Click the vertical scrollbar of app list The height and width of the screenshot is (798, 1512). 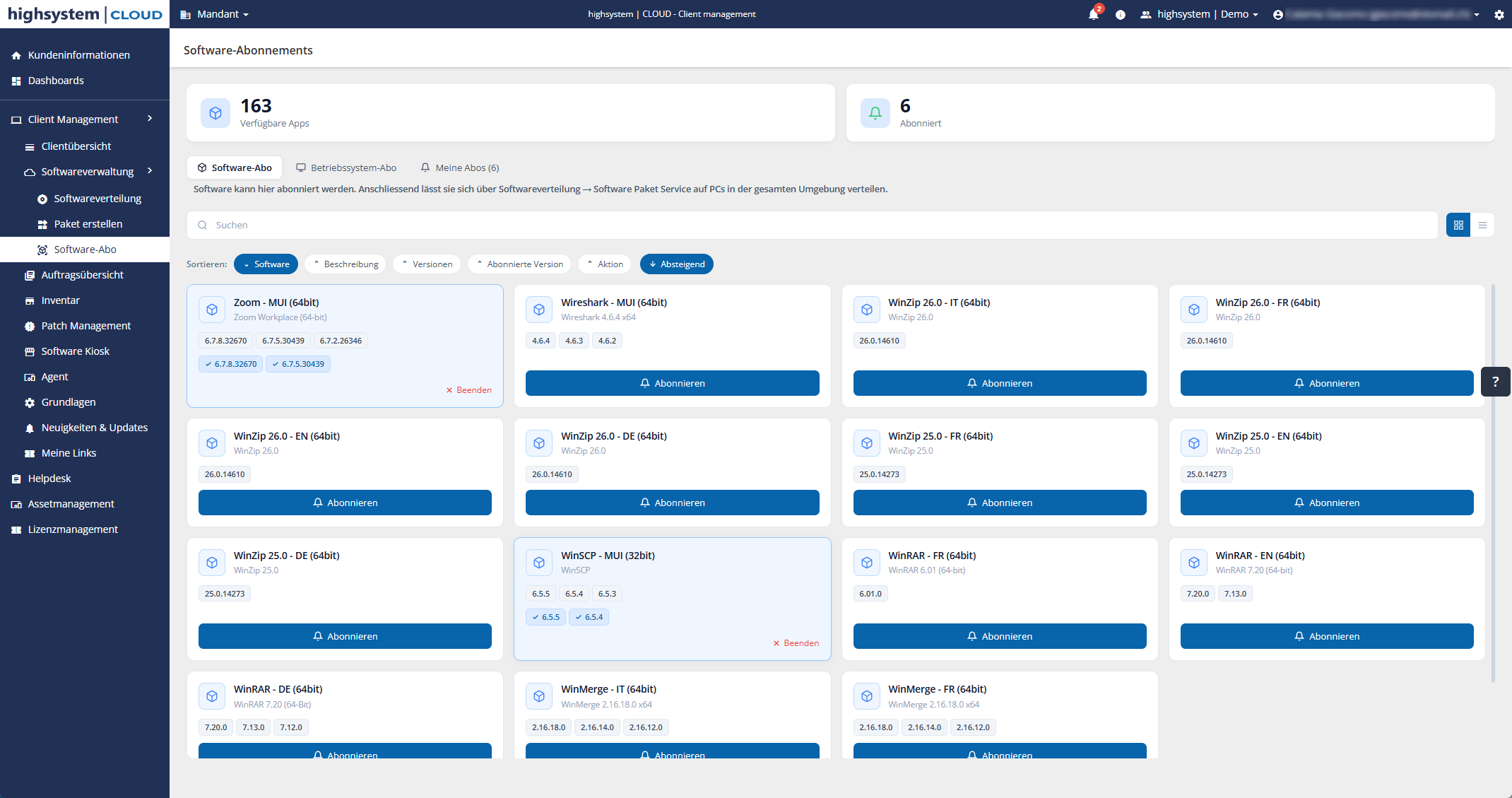click(x=1493, y=483)
